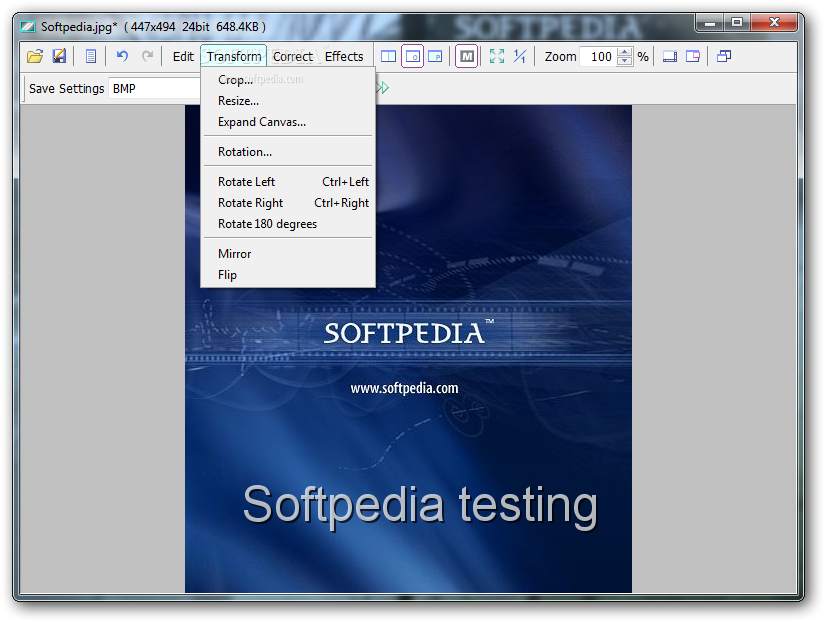The width and height of the screenshot is (825, 622).
Task: Minimize the image editor window
Action: pyautogui.click(x=710, y=23)
